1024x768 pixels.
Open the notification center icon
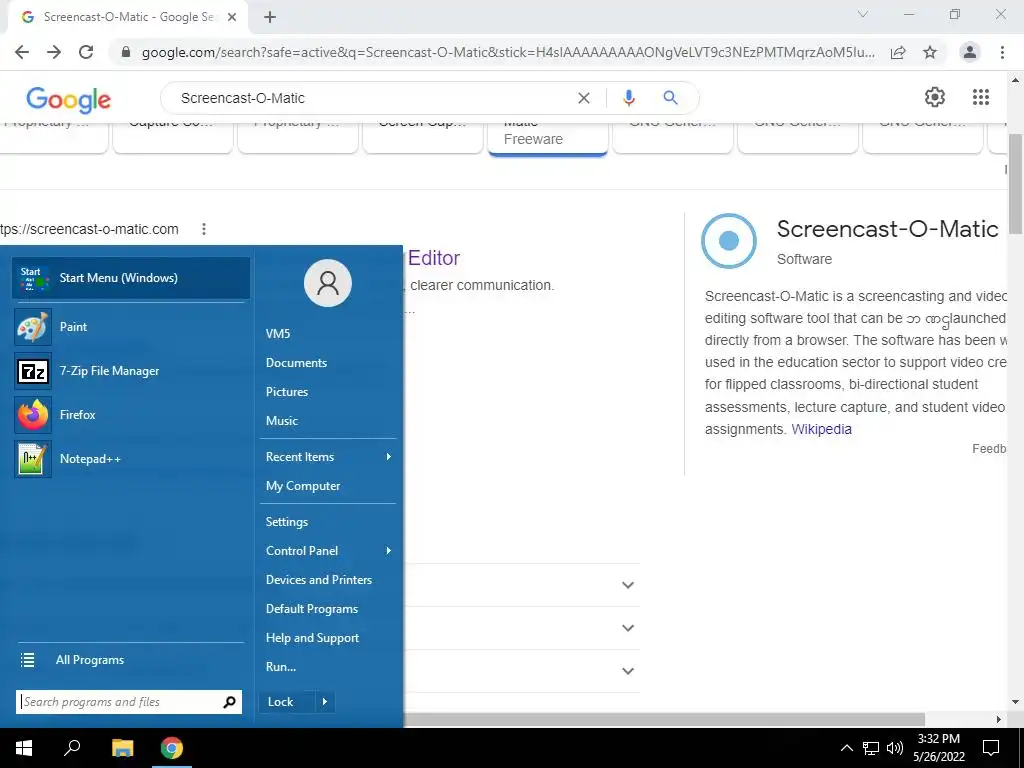pyautogui.click(x=991, y=748)
